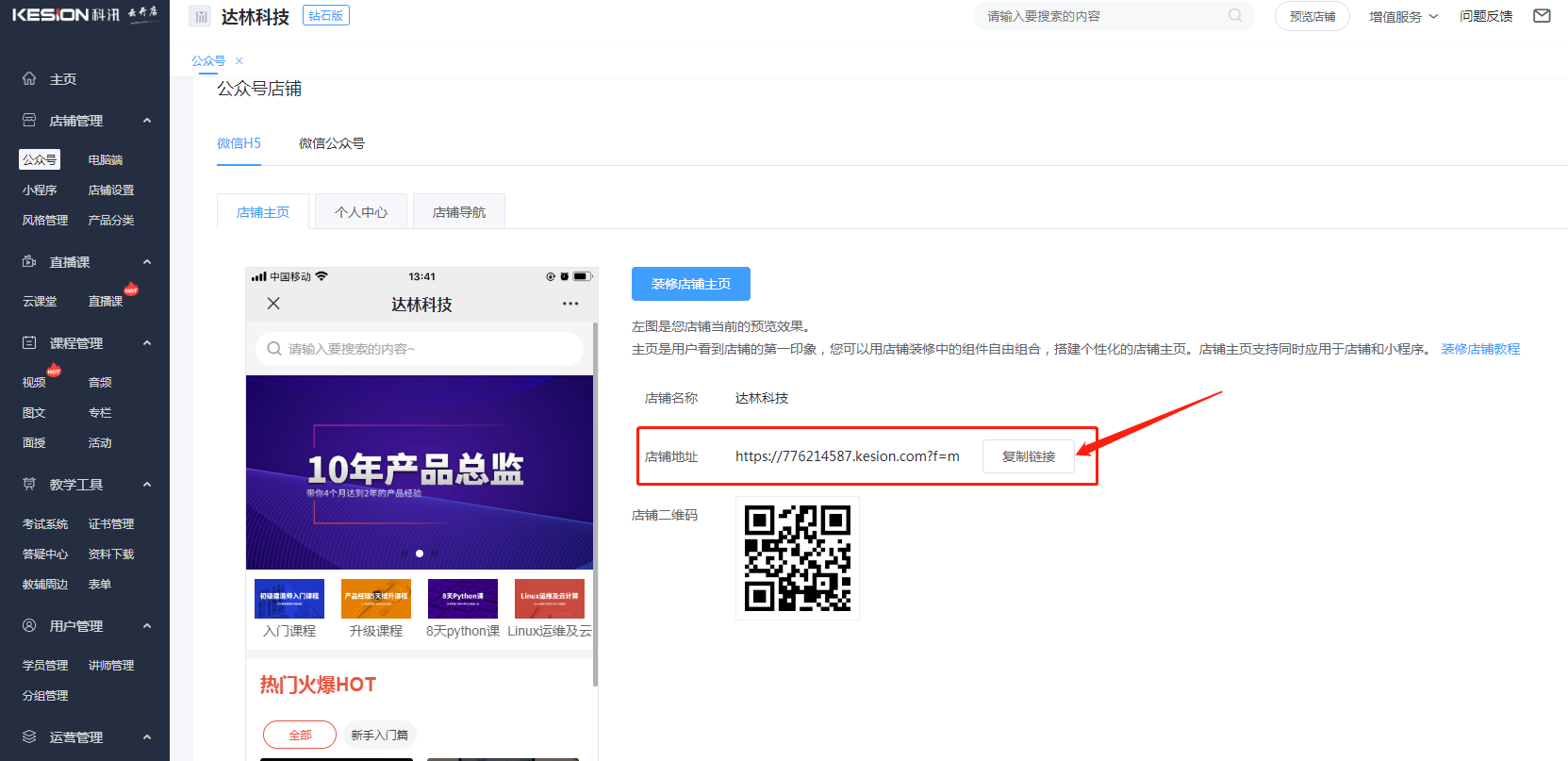Click the search magnifier icon in top bar
The height and width of the screenshot is (761, 1568).
click(1234, 16)
